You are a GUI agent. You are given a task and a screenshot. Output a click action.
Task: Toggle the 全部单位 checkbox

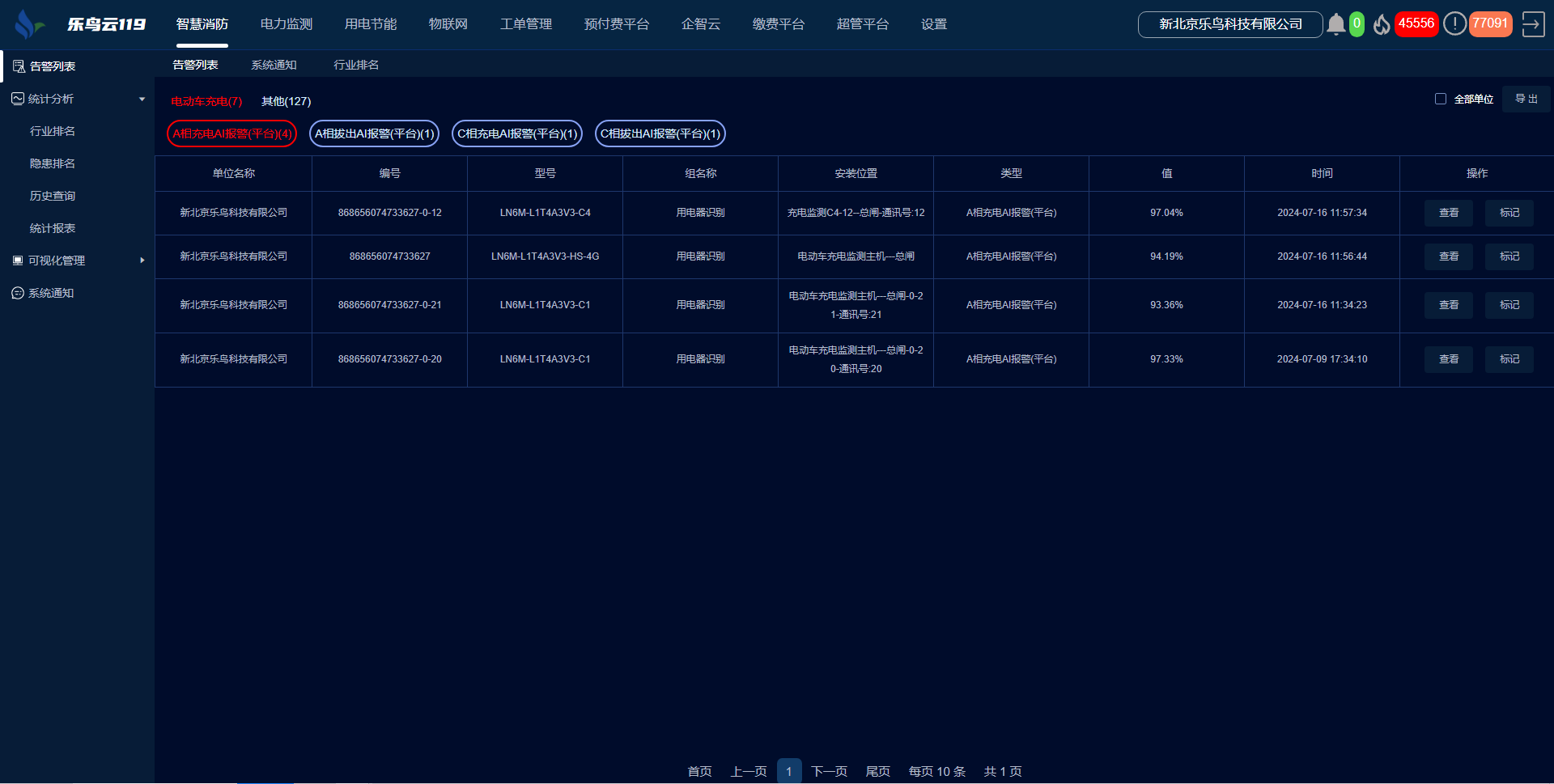(1441, 99)
